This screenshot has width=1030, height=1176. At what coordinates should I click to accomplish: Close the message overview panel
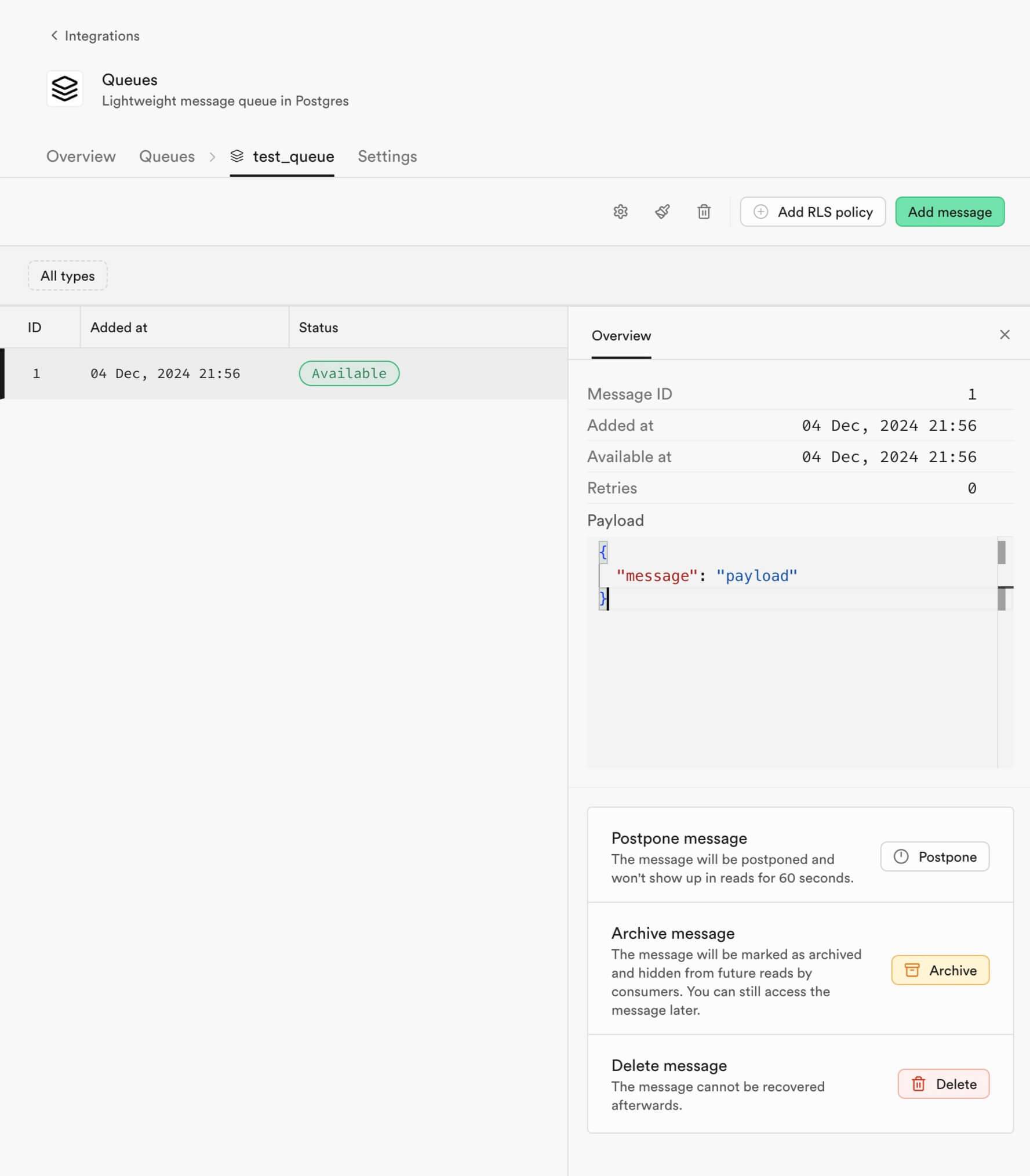(x=1004, y=335)
